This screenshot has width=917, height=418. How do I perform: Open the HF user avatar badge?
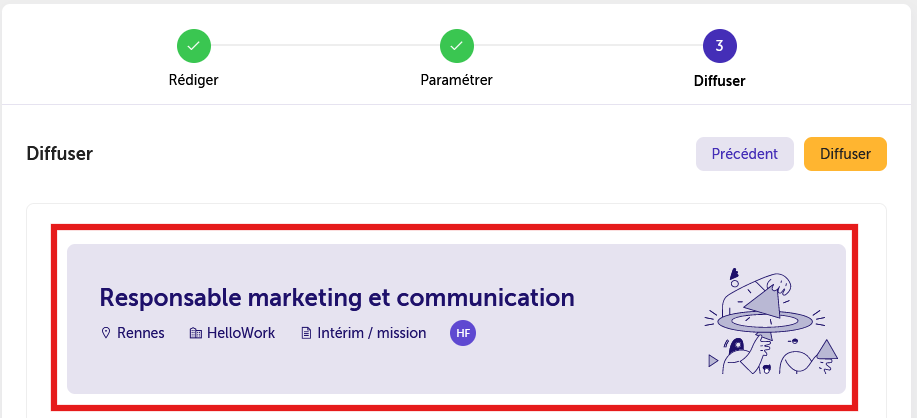(463, 333)
